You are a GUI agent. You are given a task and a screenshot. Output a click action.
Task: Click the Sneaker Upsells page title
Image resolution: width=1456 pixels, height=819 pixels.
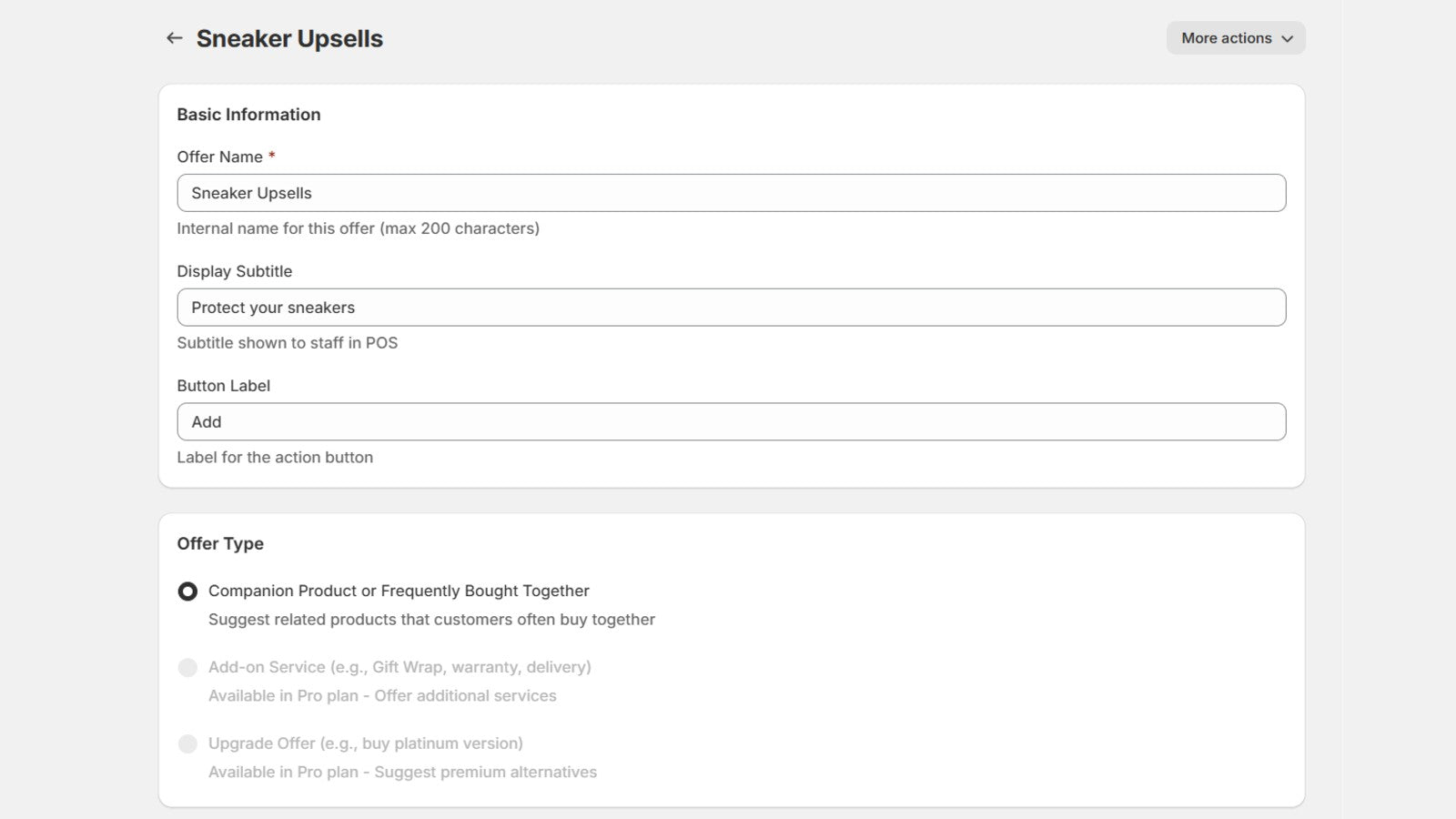pos(289,38)
